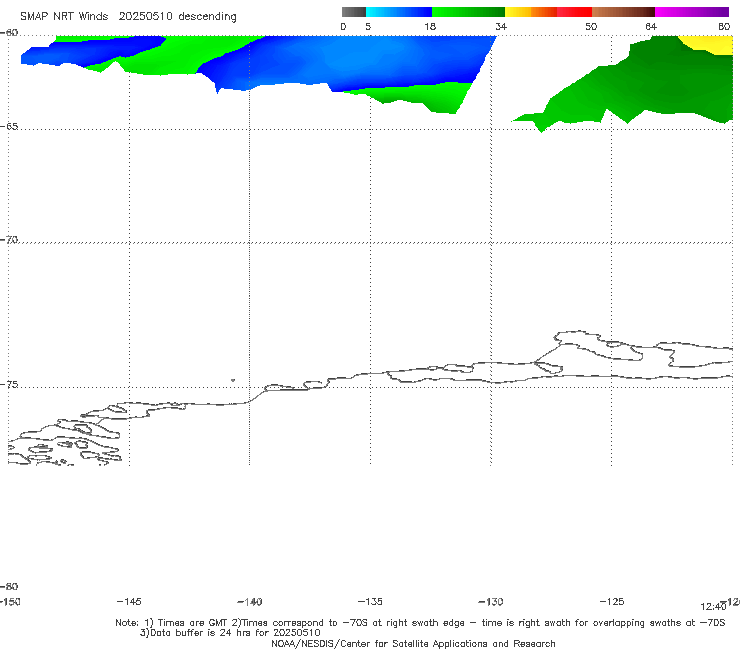This screenshot has height=650, width=740.
Task: Click the -70 latitude axis label
Action: coord(9,240)
